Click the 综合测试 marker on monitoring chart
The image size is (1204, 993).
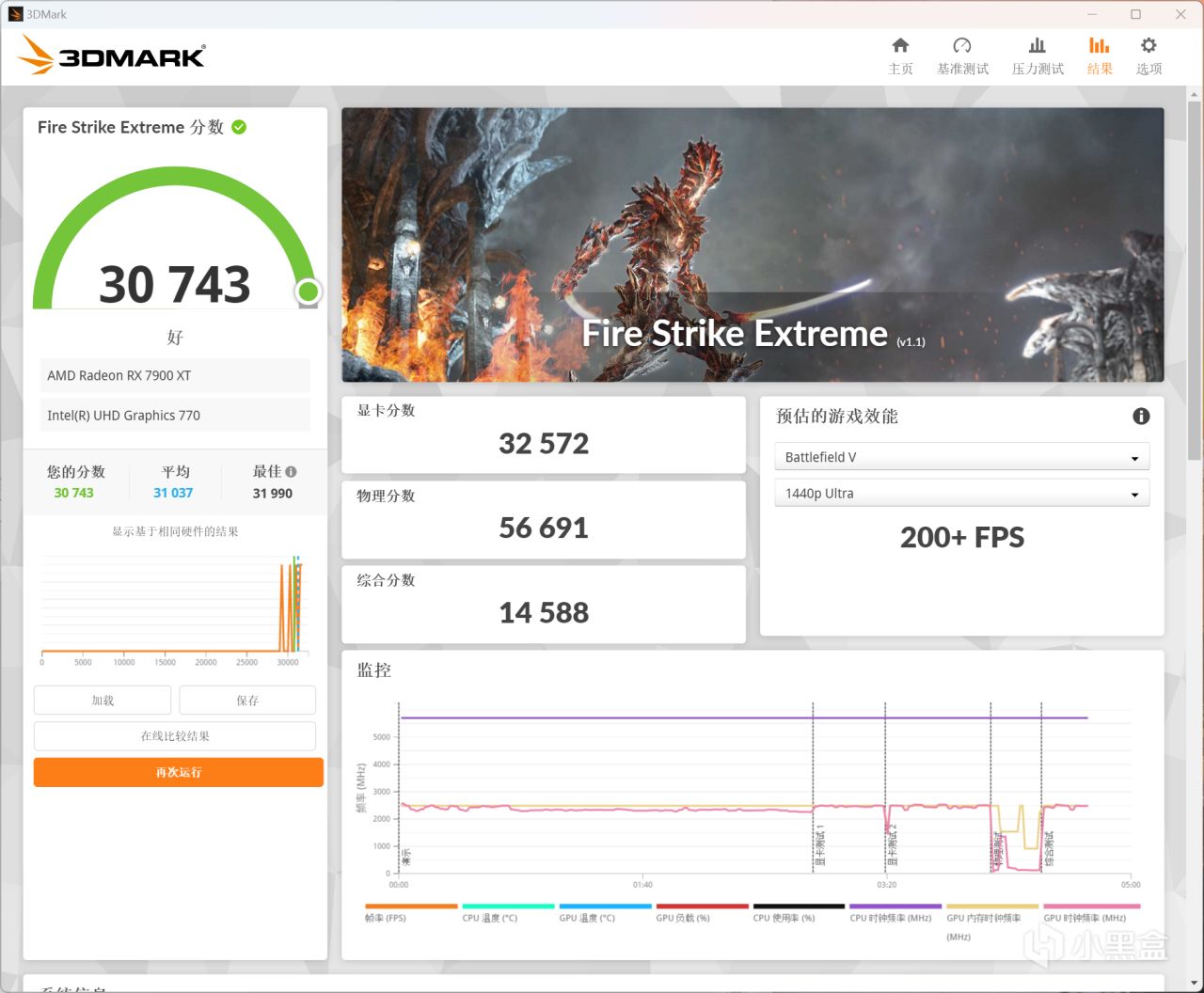click(1049, 848)
